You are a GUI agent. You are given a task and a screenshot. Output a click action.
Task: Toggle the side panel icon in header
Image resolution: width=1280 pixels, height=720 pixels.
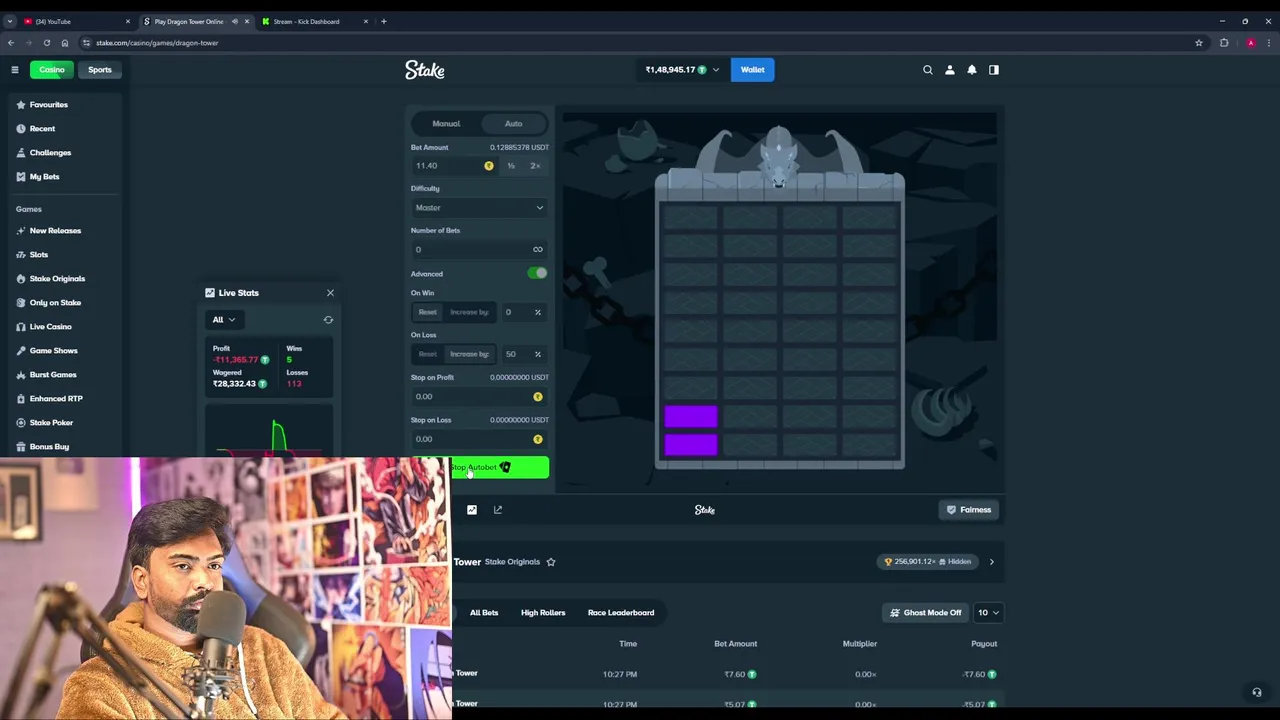pos(994,70)
